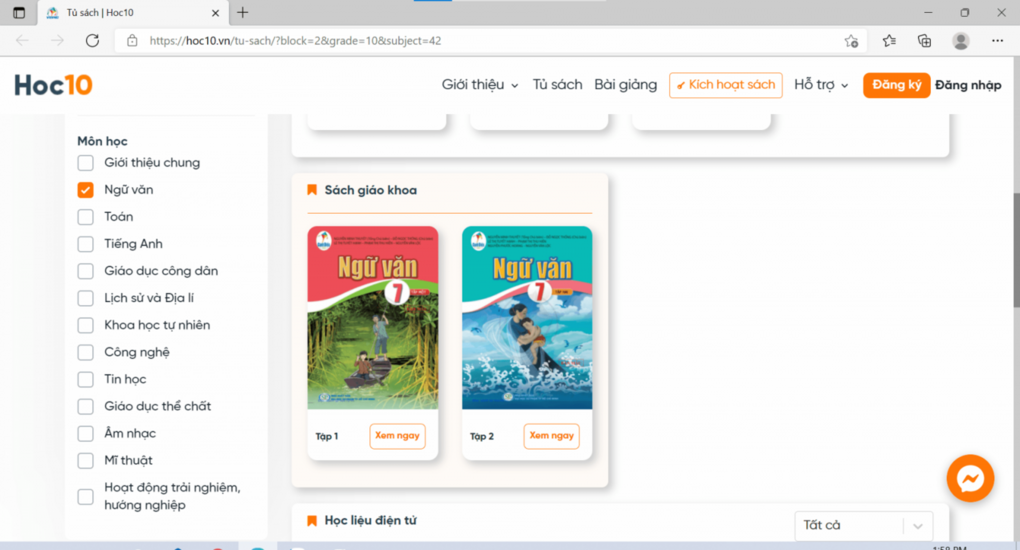Tick the Khoa học tự nhiên checkbox
Viewport: 1020px width, 550px height.
click(85, 325)
